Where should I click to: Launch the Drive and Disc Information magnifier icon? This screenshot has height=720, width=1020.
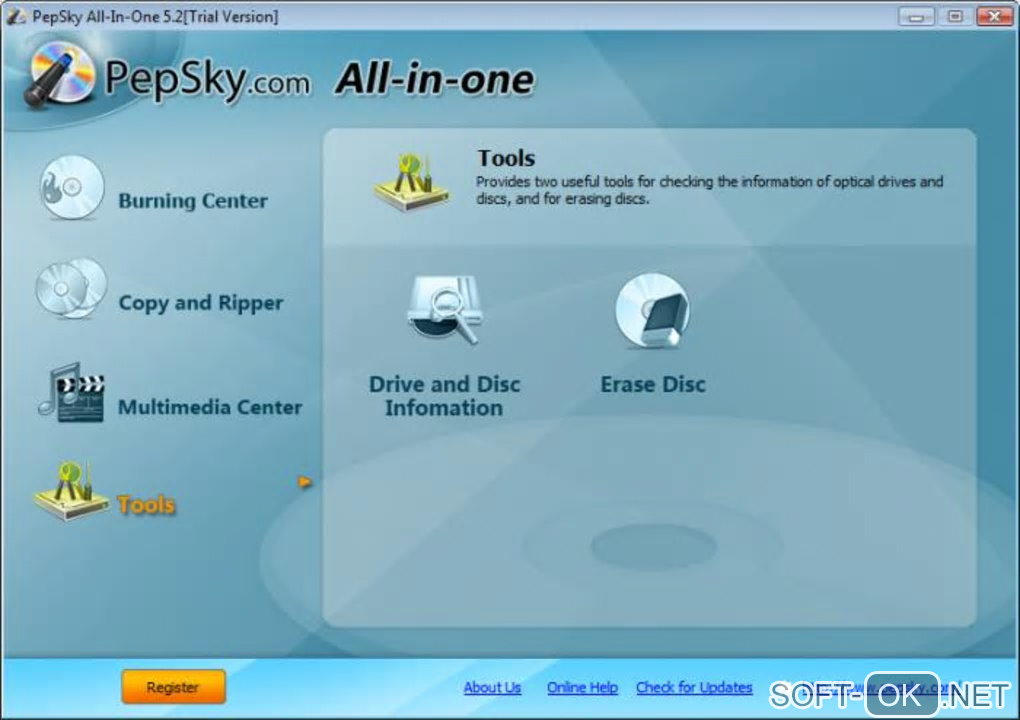[445, 310]
